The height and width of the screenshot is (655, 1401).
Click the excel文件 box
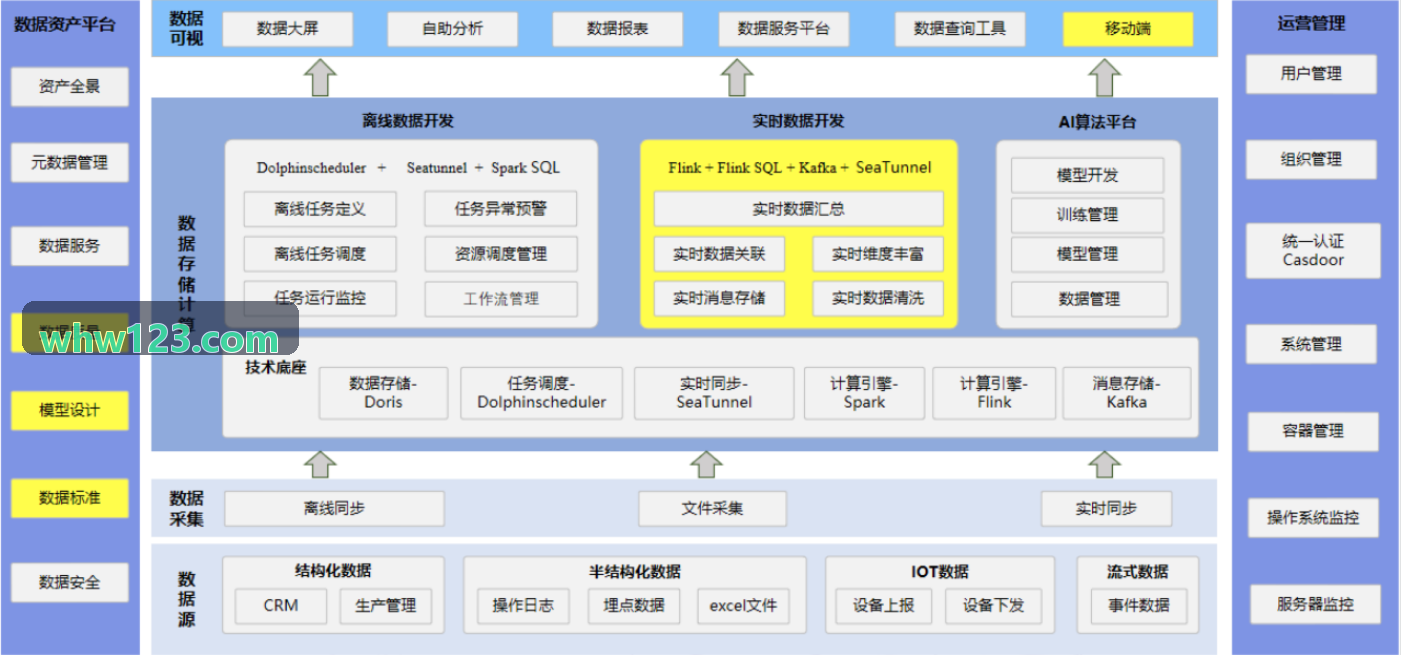click(744, 606)
